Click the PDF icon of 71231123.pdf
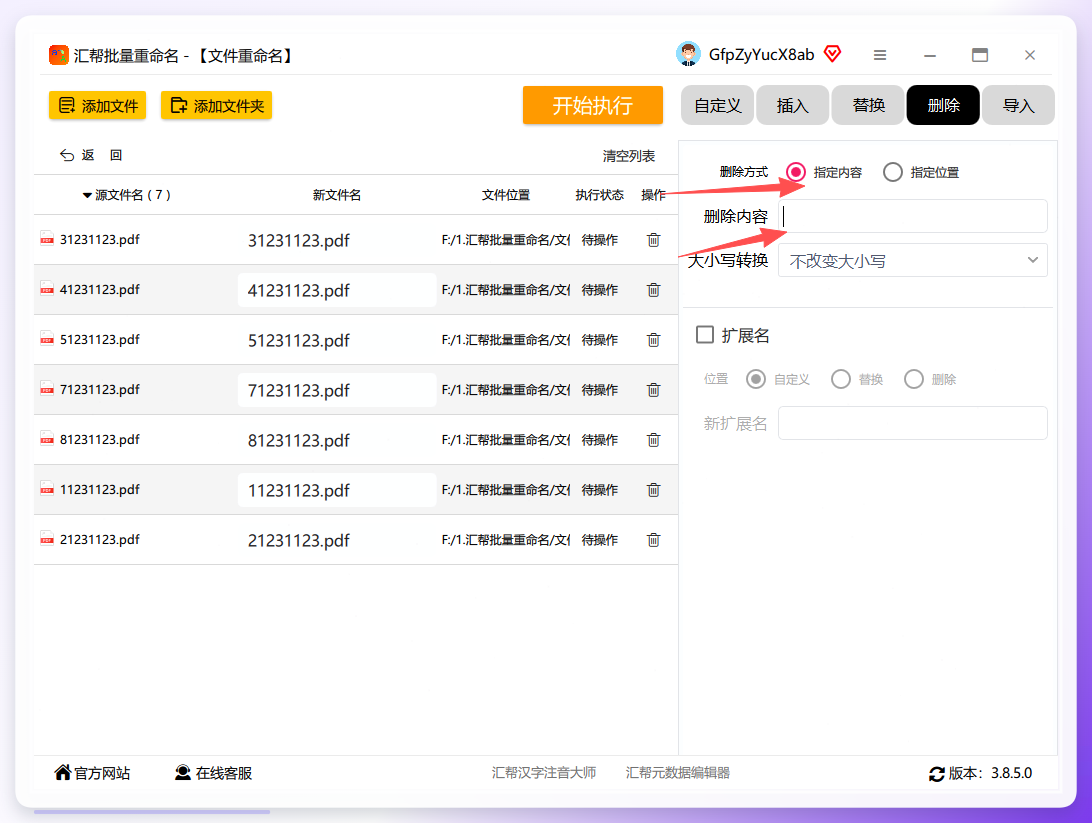1092x823 pixels. click(x=47, y=389)
